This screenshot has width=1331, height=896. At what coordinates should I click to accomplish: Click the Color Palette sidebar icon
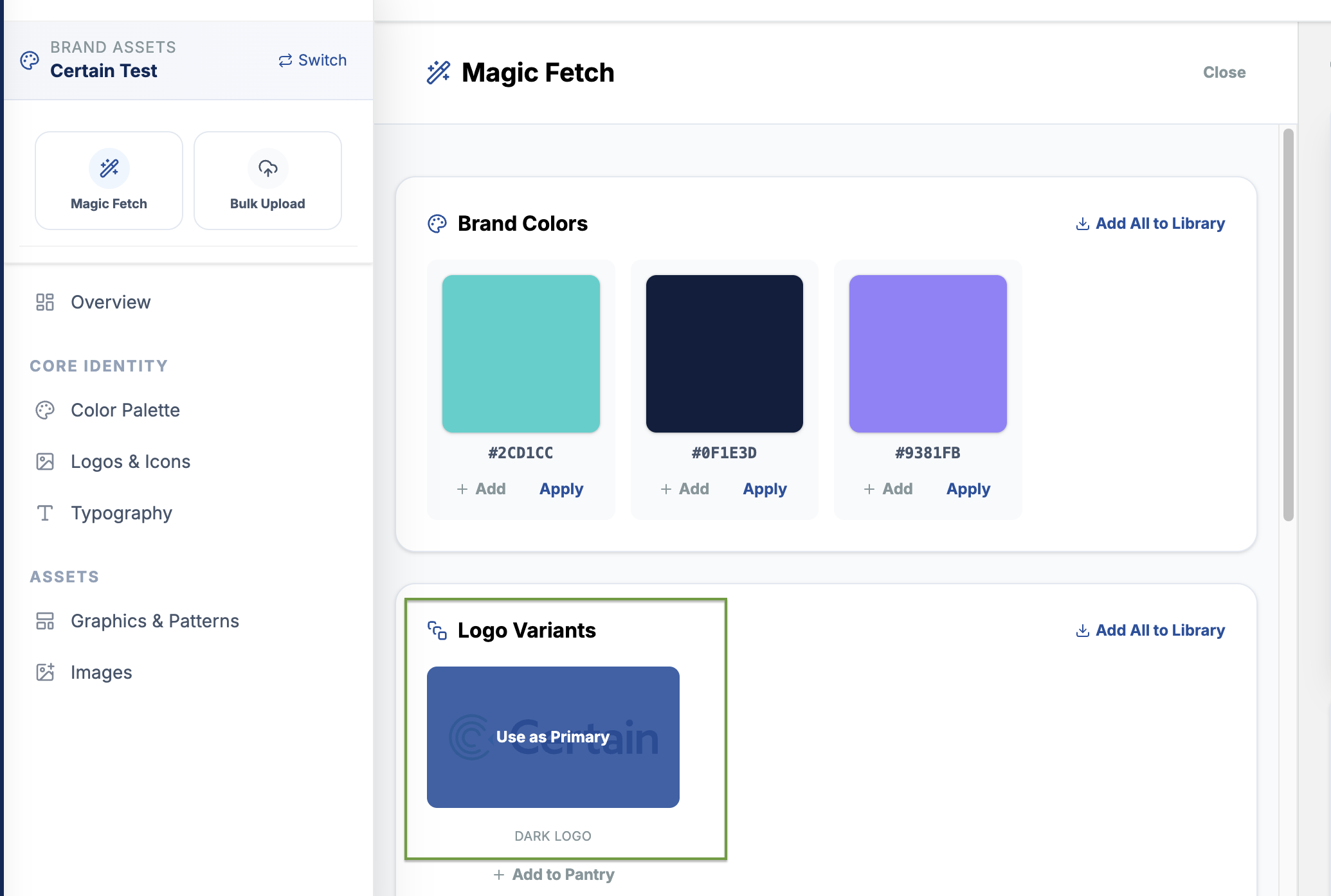45,410
